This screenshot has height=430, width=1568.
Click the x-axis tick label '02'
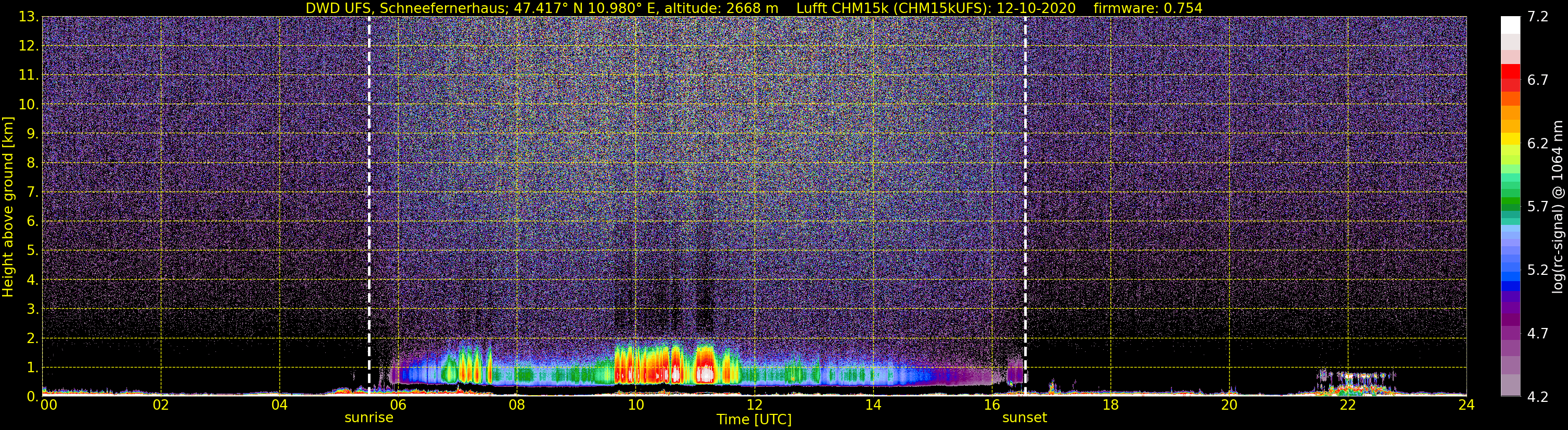click(x=161, y=404)
